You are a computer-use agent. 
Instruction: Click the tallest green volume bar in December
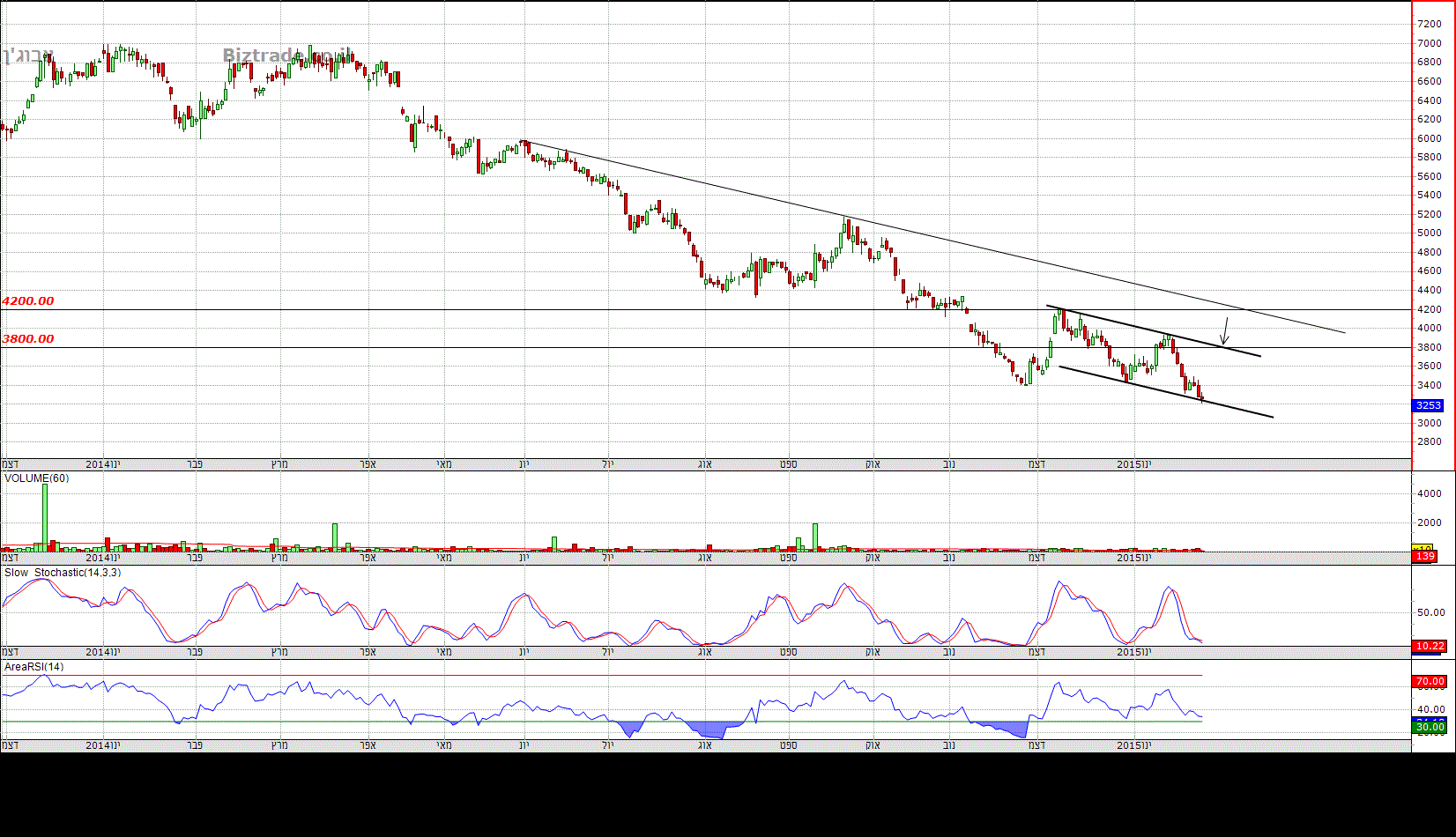45,515
